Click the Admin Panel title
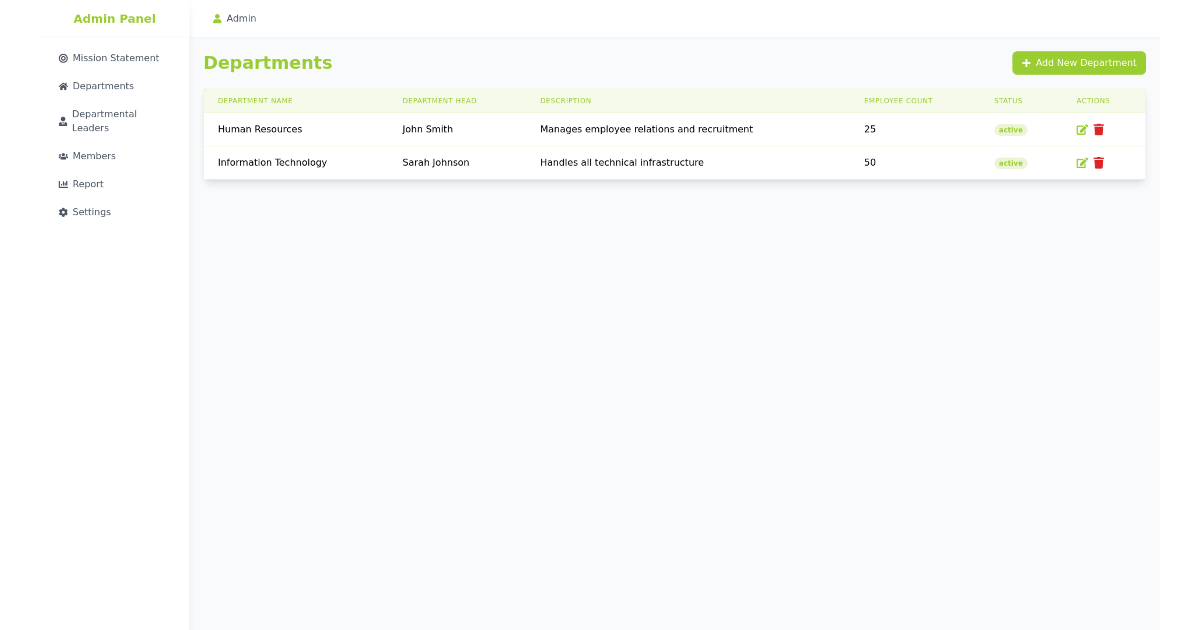 pyautogui.click(x=113, y=18)
